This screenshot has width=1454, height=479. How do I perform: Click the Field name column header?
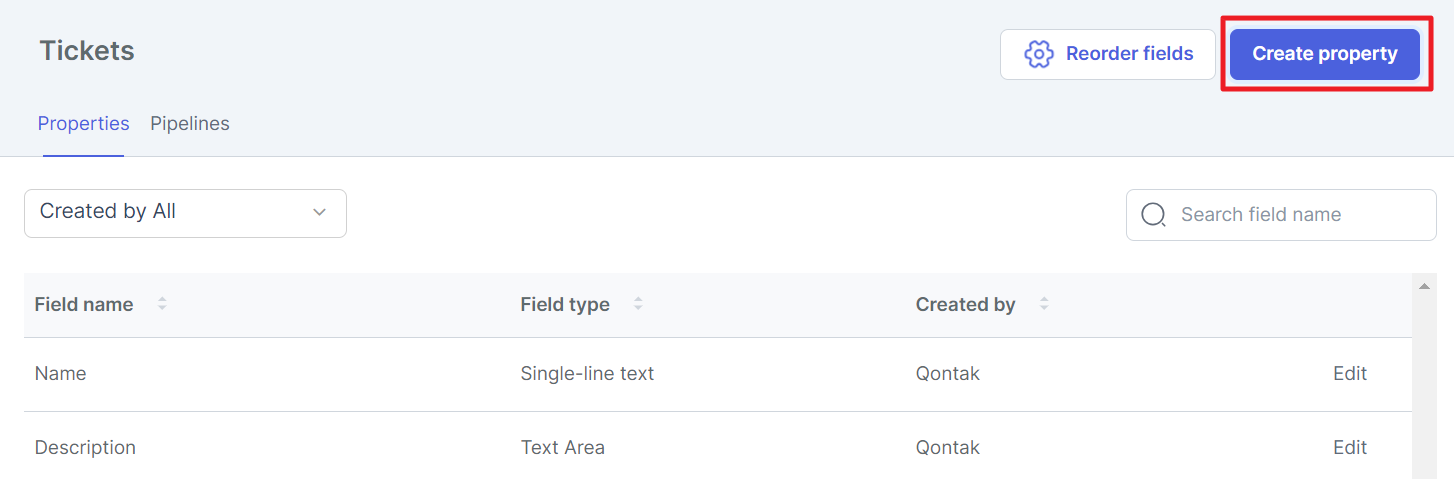(84, 305)
